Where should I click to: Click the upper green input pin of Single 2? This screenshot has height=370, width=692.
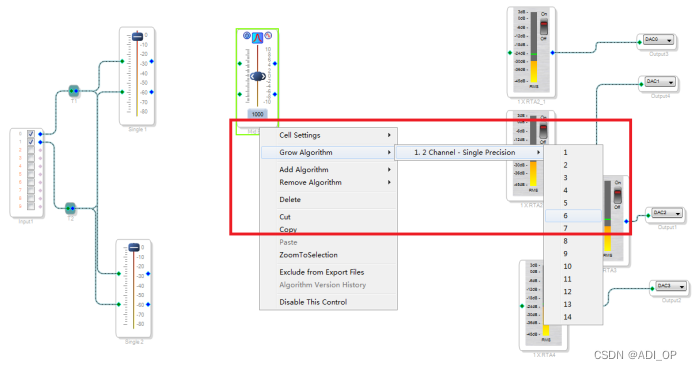[119, 274]
